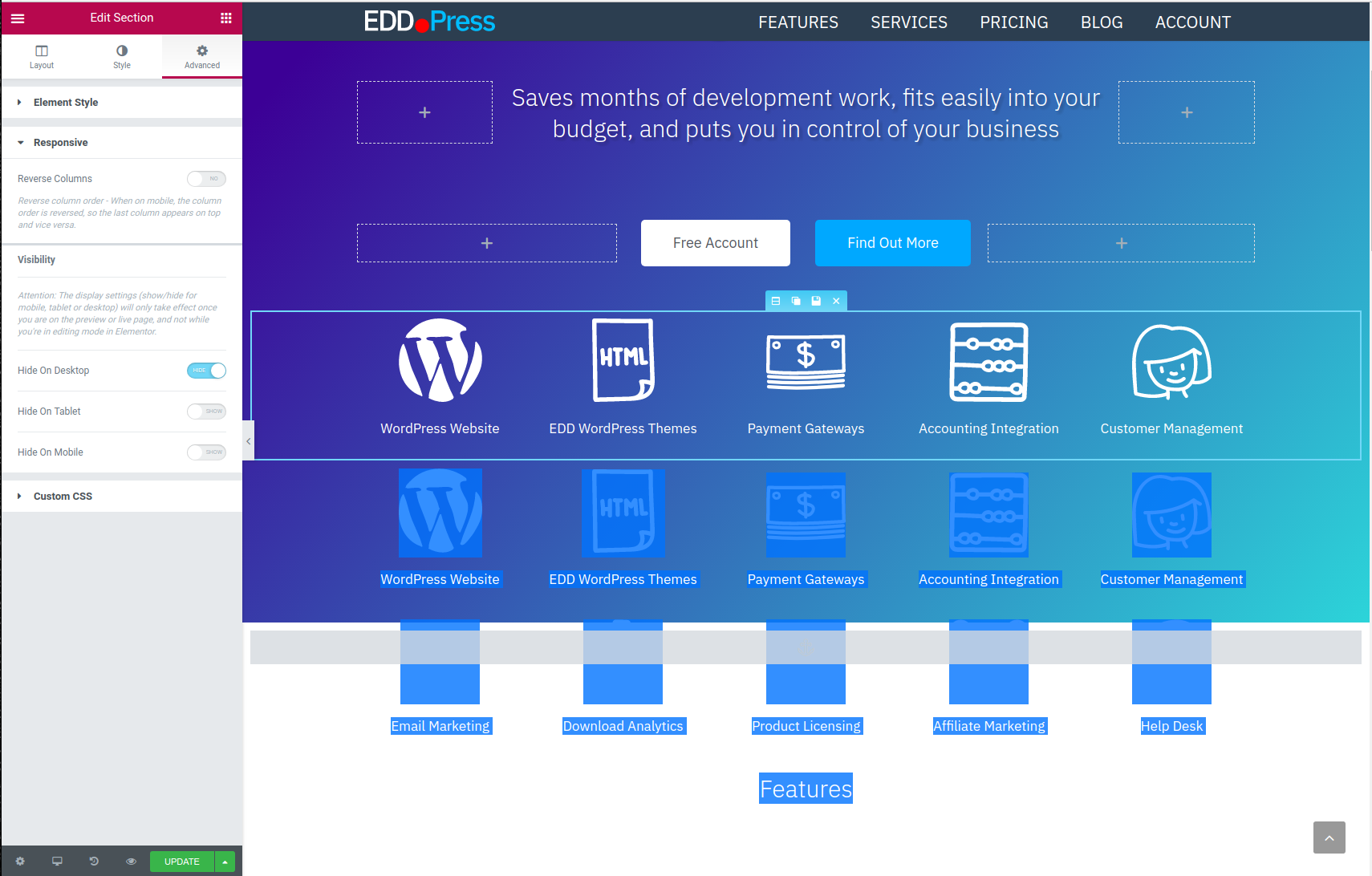Toggle Hide On Tablet switch
1372x876 pixels.
207,412
